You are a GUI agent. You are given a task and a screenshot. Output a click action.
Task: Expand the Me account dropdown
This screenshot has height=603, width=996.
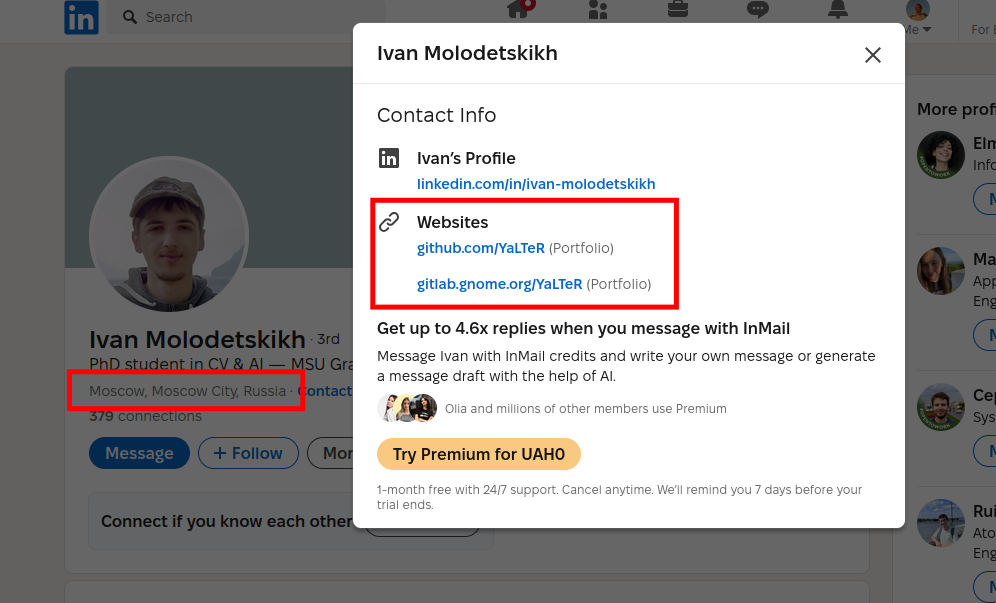point(917,20)
